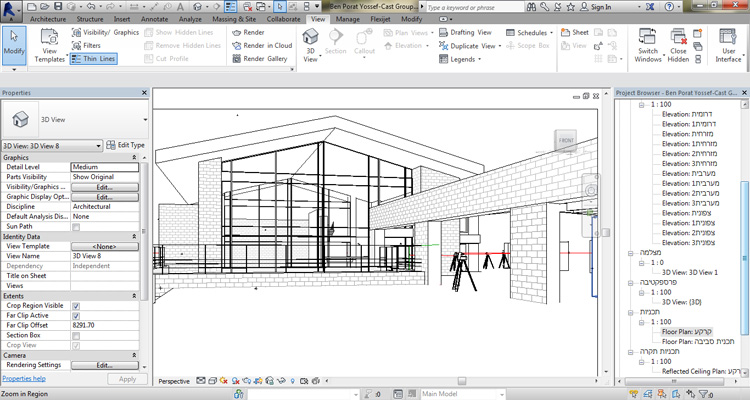This screenshot has width=750, height=400.
Task: Click the Legends tool
Action: coord(460,59)
